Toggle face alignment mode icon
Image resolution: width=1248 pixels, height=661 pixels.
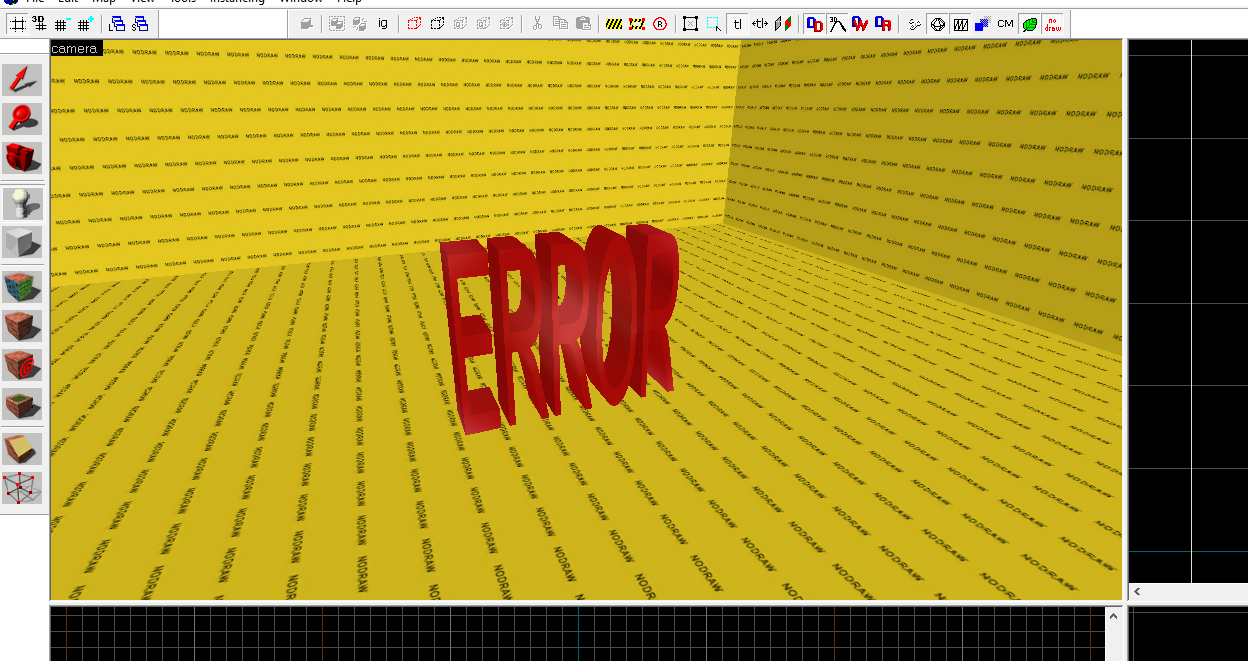click(783, 24)
